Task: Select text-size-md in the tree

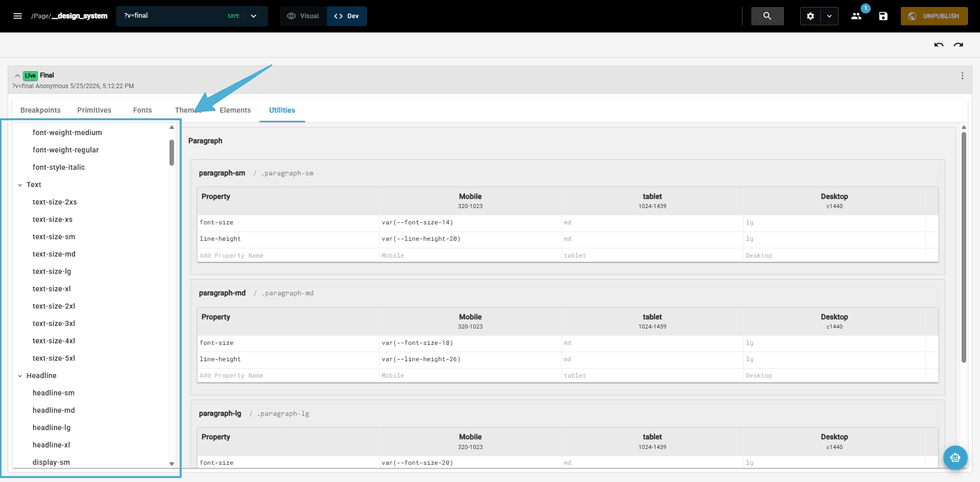Action: point(54,254)
